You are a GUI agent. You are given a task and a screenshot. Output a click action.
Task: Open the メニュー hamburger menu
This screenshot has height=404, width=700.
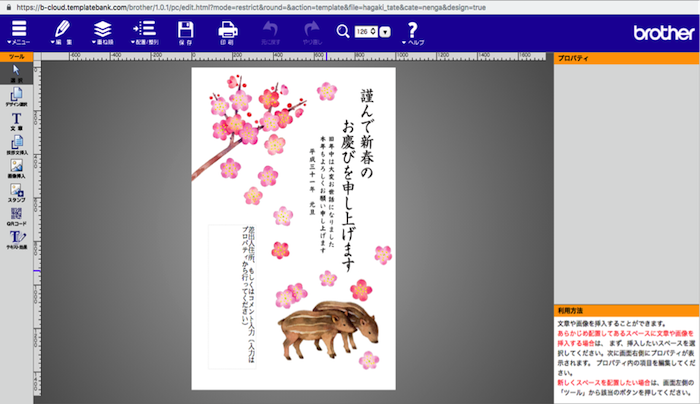pos(19,33)
